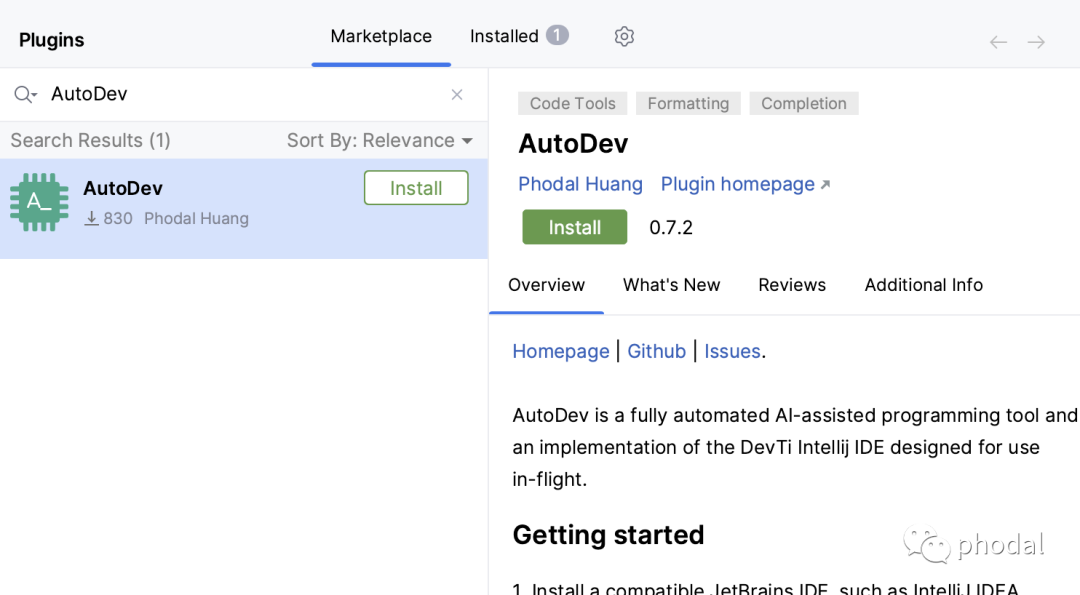The width and height of the screenshot is (1080, 595).
Task: Clear the search field with the X icon
Action: (457, 94)
